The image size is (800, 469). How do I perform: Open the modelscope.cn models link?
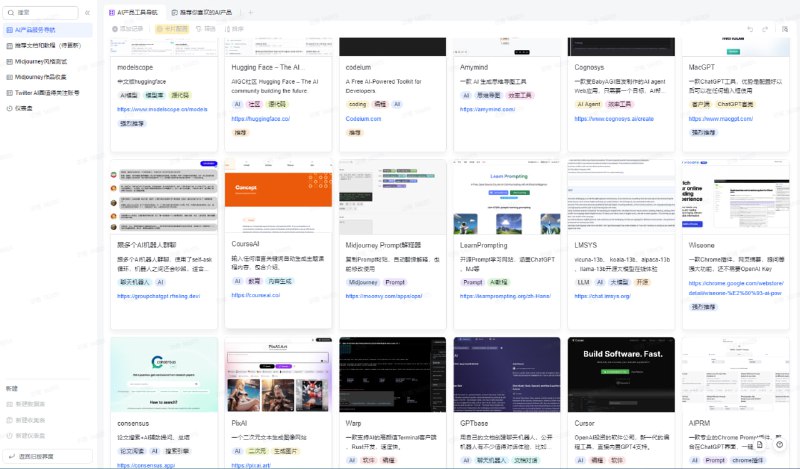tap(162, 109)
